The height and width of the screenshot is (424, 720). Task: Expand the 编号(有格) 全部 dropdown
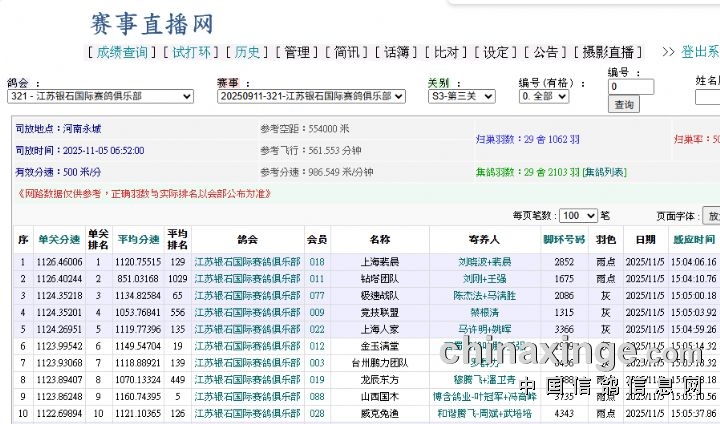[x=544, y=96]
